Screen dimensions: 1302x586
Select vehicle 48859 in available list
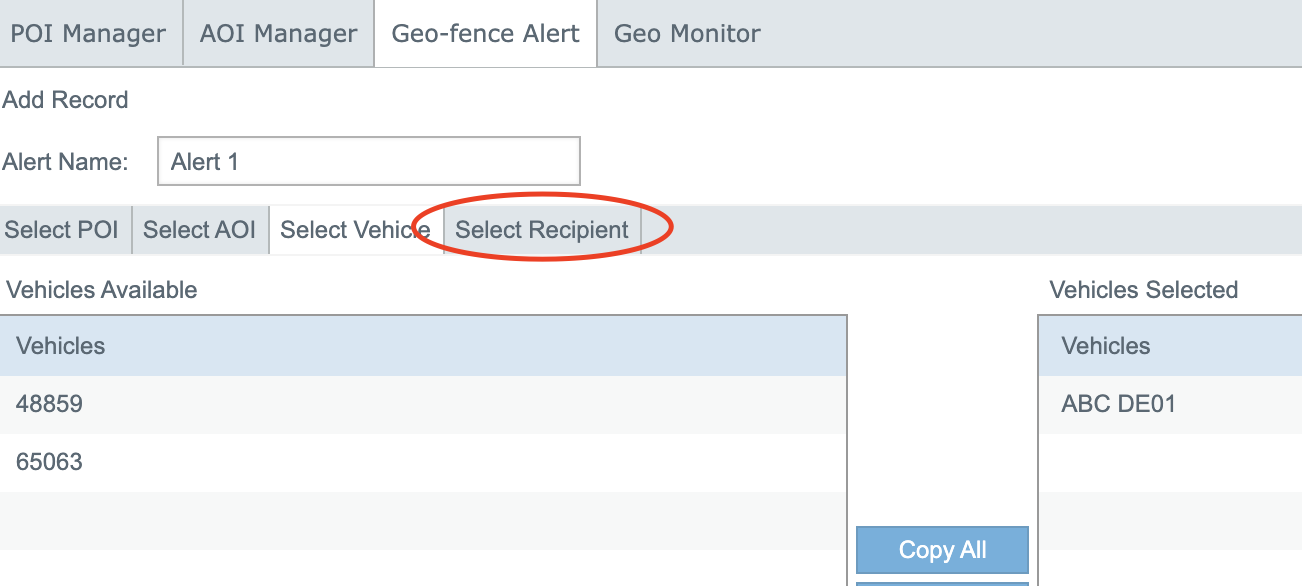pyautogui.click(x=50, y=404)
